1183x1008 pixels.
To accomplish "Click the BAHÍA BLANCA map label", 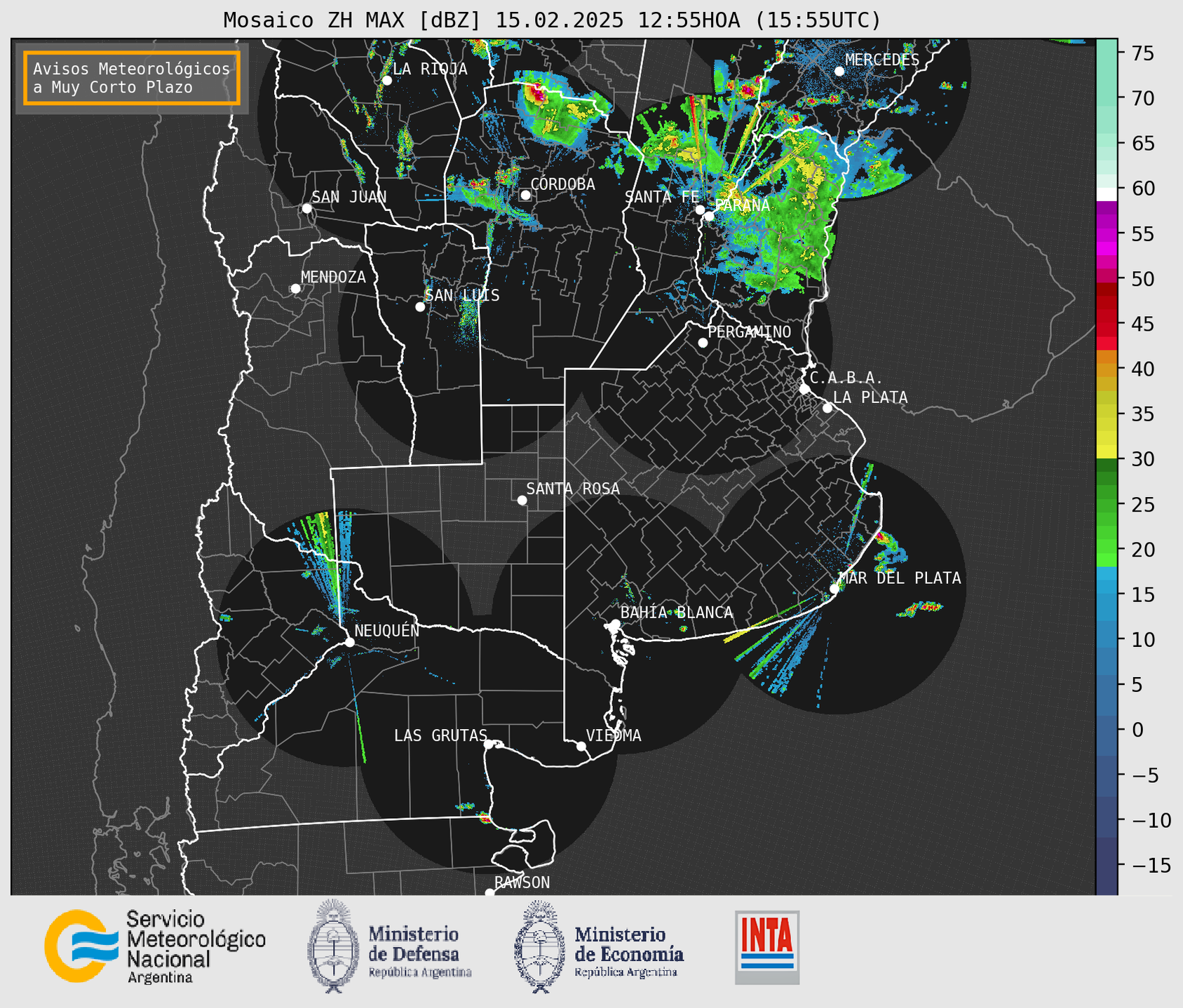I will click(x=677, y=613).
